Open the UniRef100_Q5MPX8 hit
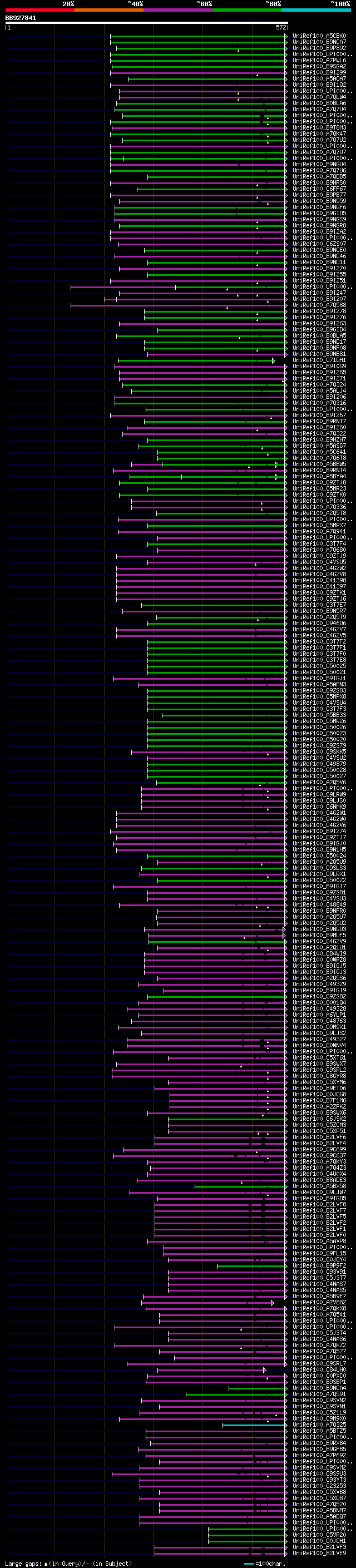 point(319,697)
